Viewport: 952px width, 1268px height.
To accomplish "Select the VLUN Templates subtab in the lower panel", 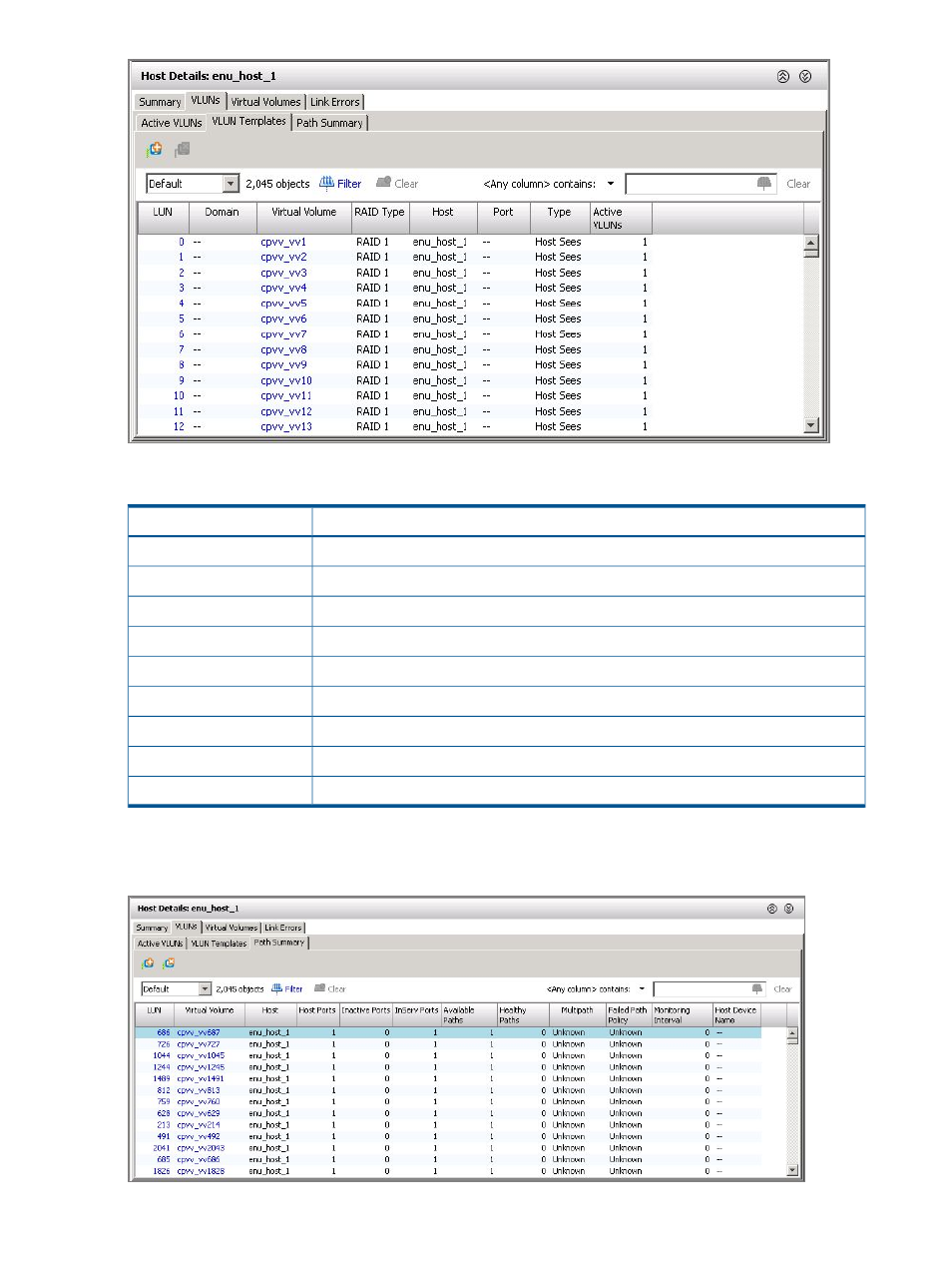I will pos(219,944).
